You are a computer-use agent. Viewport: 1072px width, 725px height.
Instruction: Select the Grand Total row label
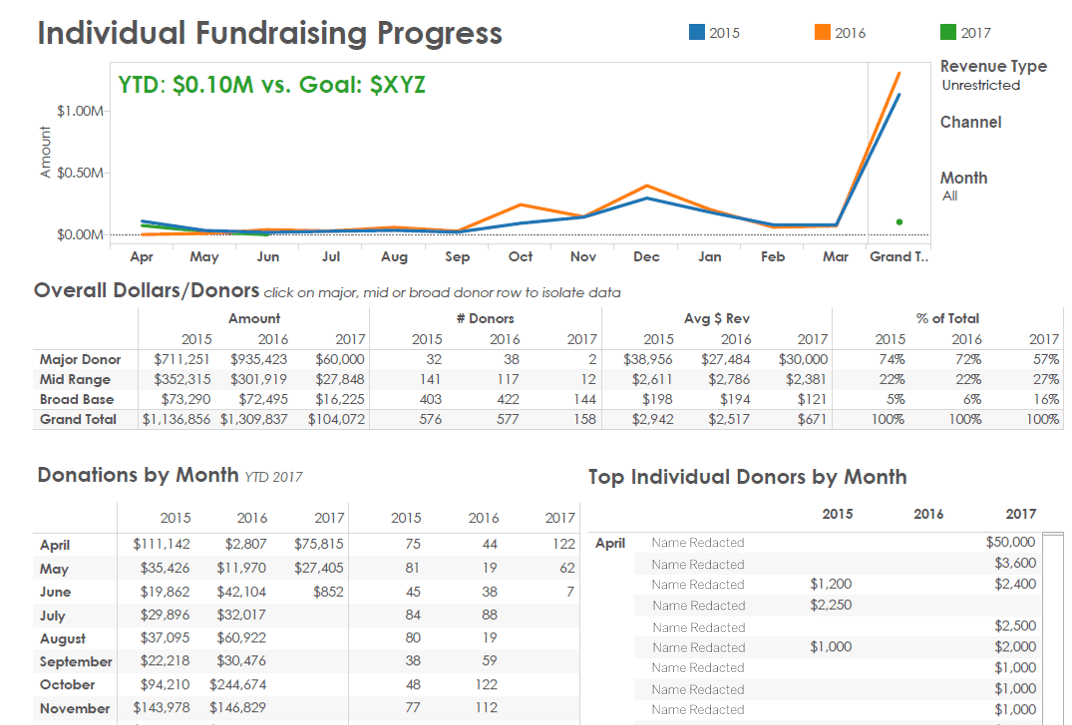pos(78,419)
